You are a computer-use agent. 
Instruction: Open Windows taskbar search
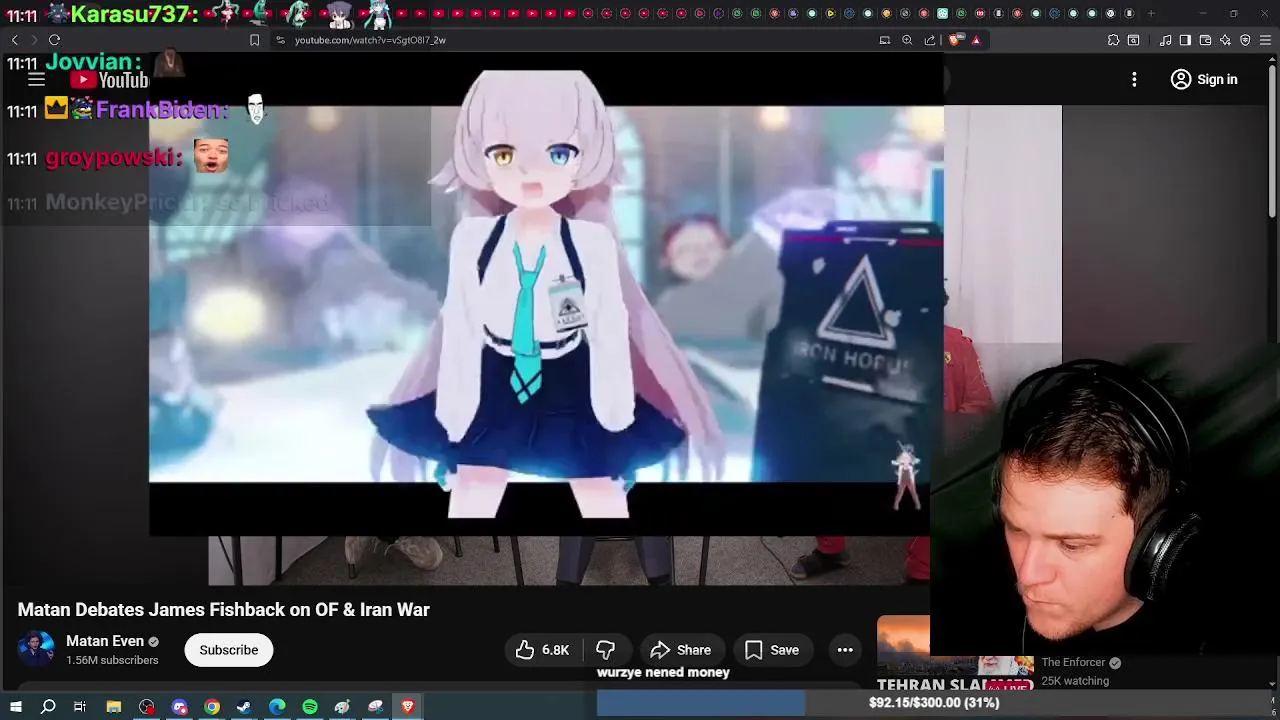(48, 707)
